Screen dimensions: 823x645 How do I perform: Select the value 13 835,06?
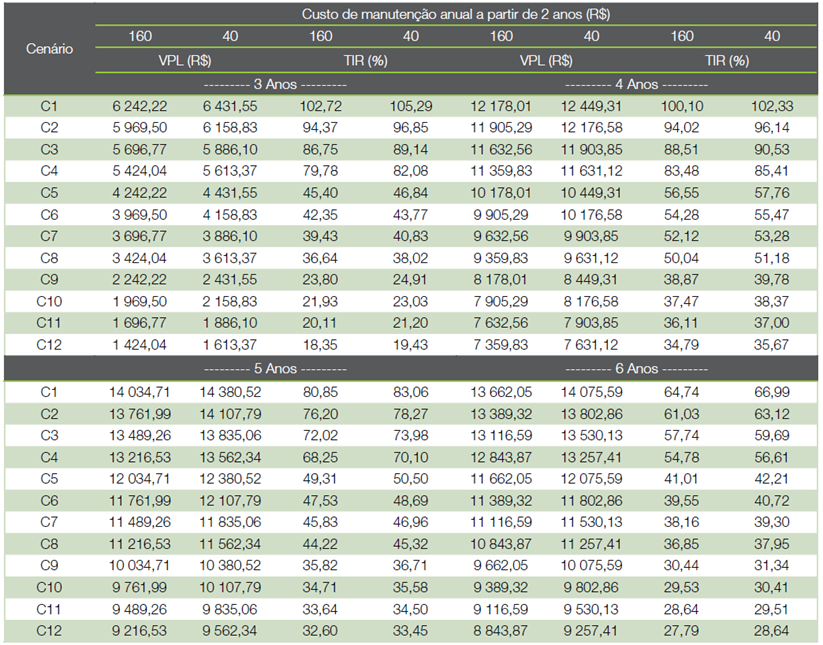click(x=230, y=436)
